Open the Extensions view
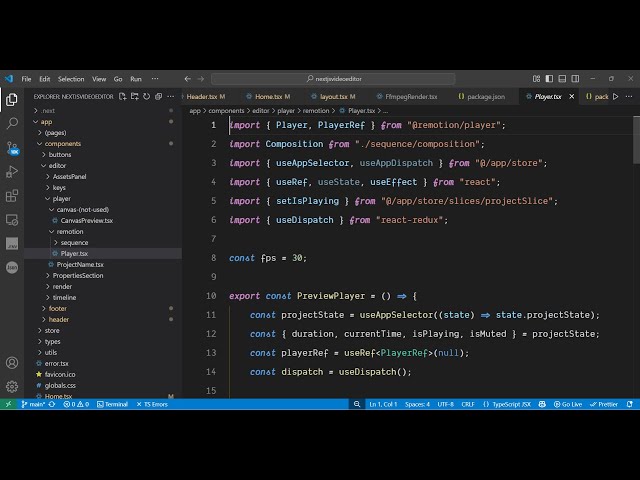 click(12, 196)
